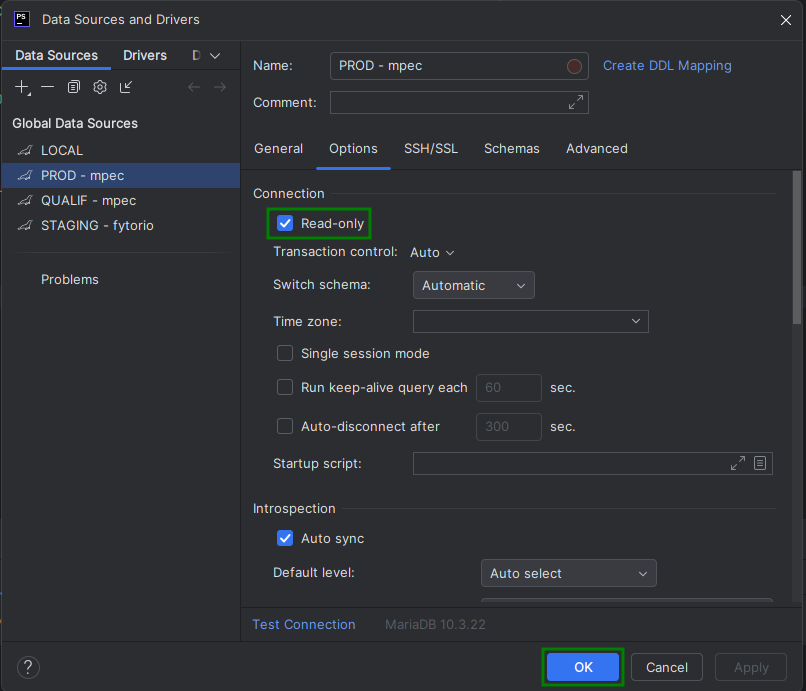Click the Create DDL Mapping link
This screenshot has height=691, width=806.
coord(667,65)
